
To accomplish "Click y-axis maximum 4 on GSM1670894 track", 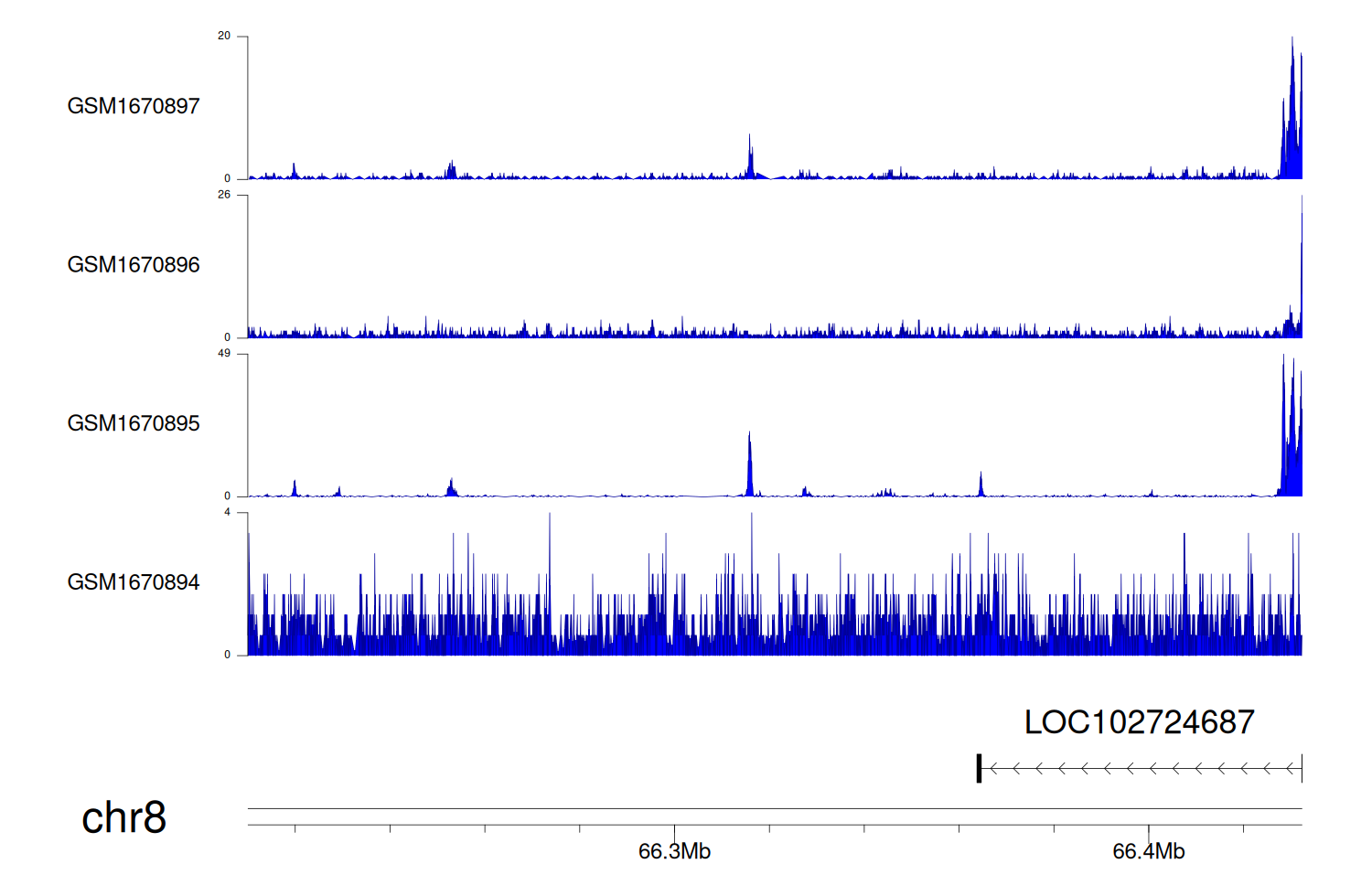I will pyautogui.click(x=227, y=513).
